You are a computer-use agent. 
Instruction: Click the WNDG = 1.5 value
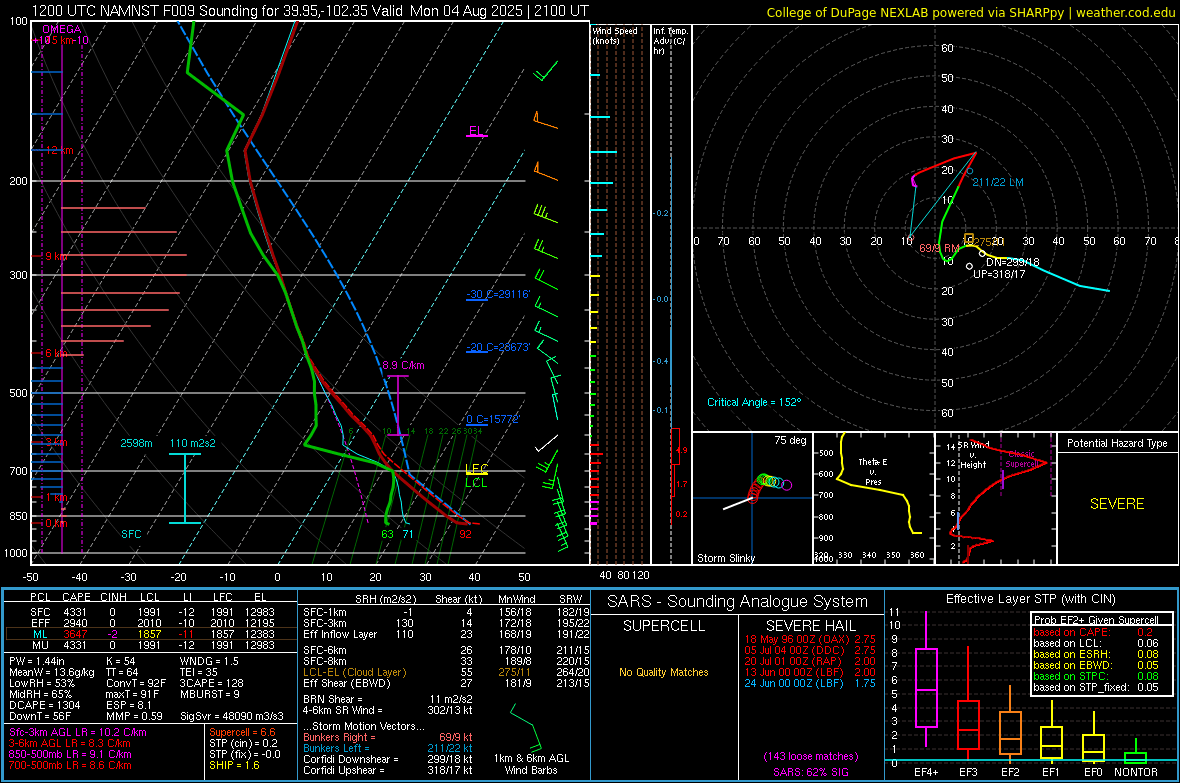209,661
